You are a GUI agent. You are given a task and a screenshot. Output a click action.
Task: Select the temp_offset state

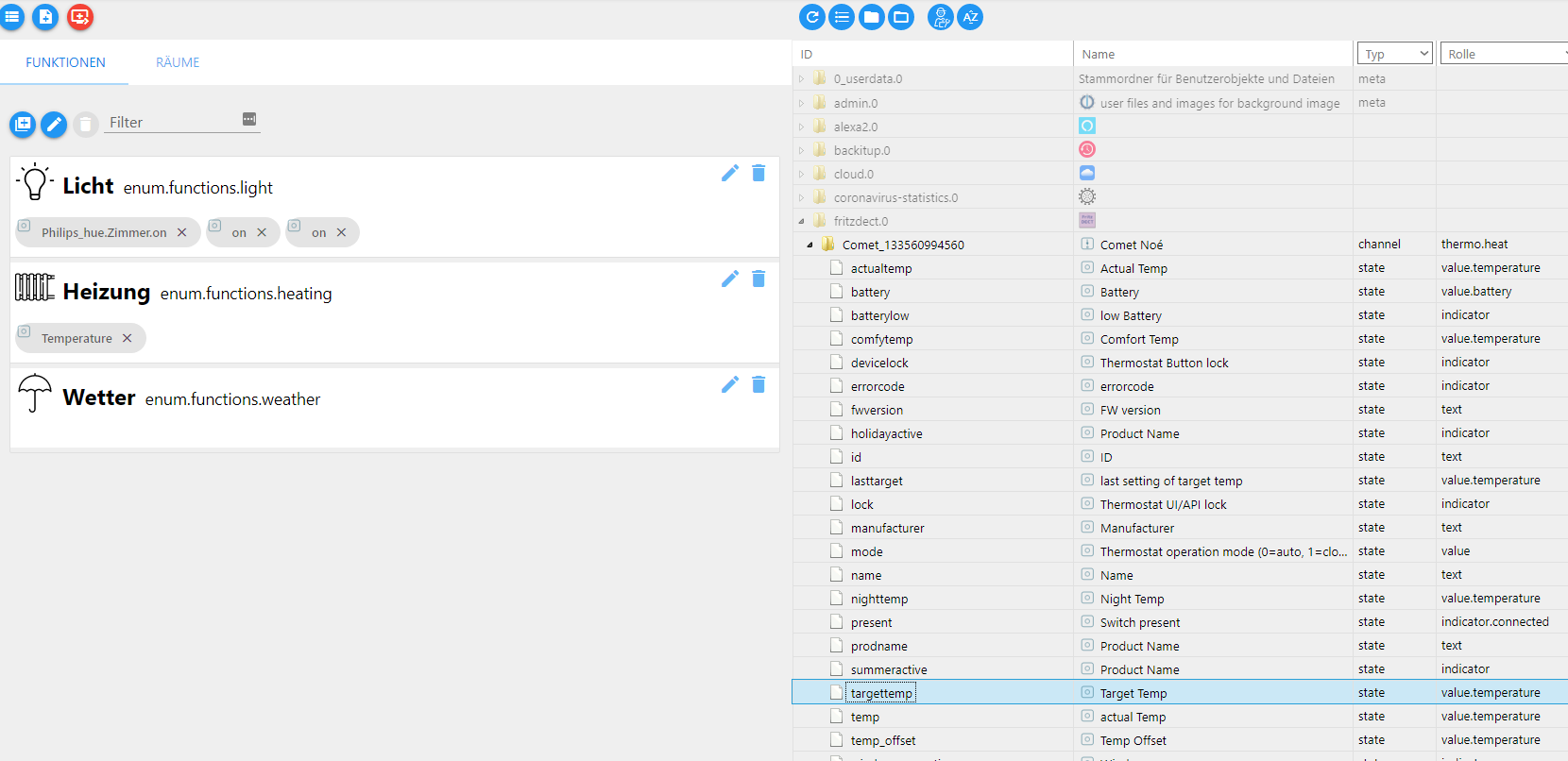tap(883, 740)
